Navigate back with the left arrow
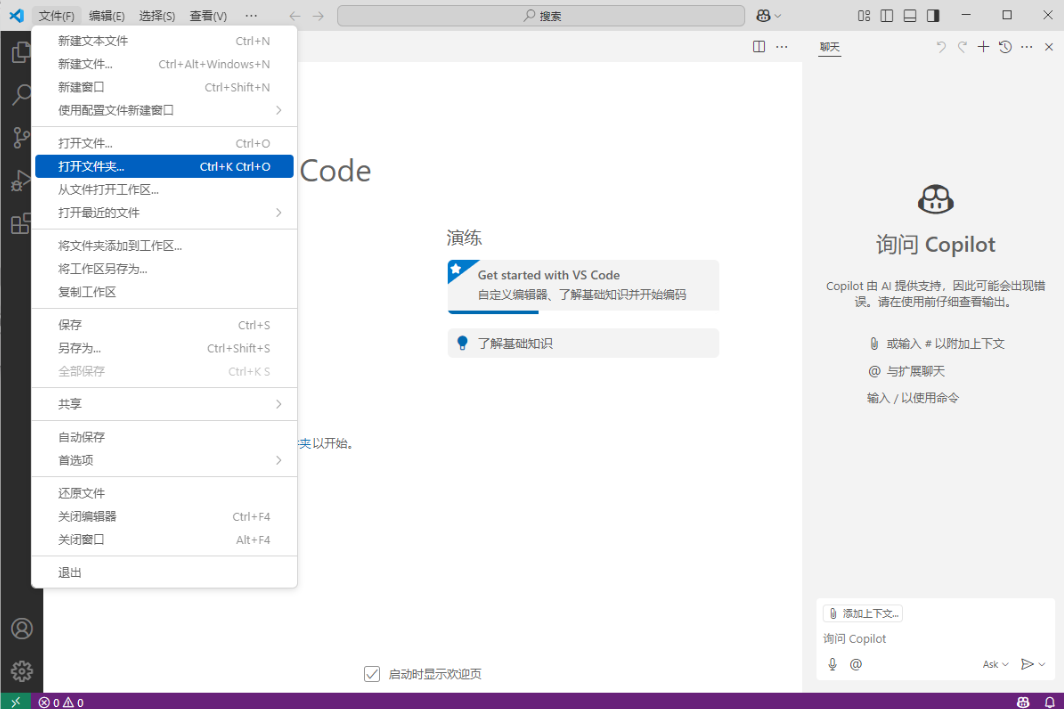The width and height of the screenshot is (1064, 709). (294, 16)
